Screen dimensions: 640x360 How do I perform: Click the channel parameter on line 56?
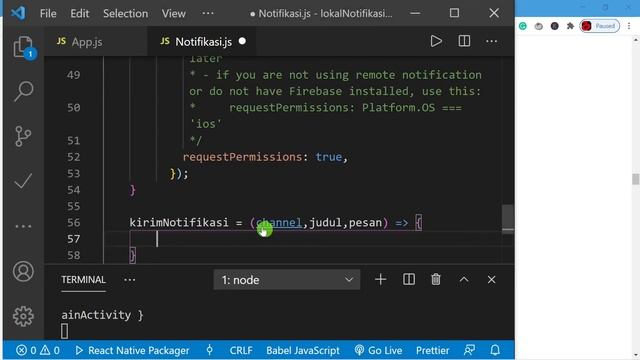[279, 222]
